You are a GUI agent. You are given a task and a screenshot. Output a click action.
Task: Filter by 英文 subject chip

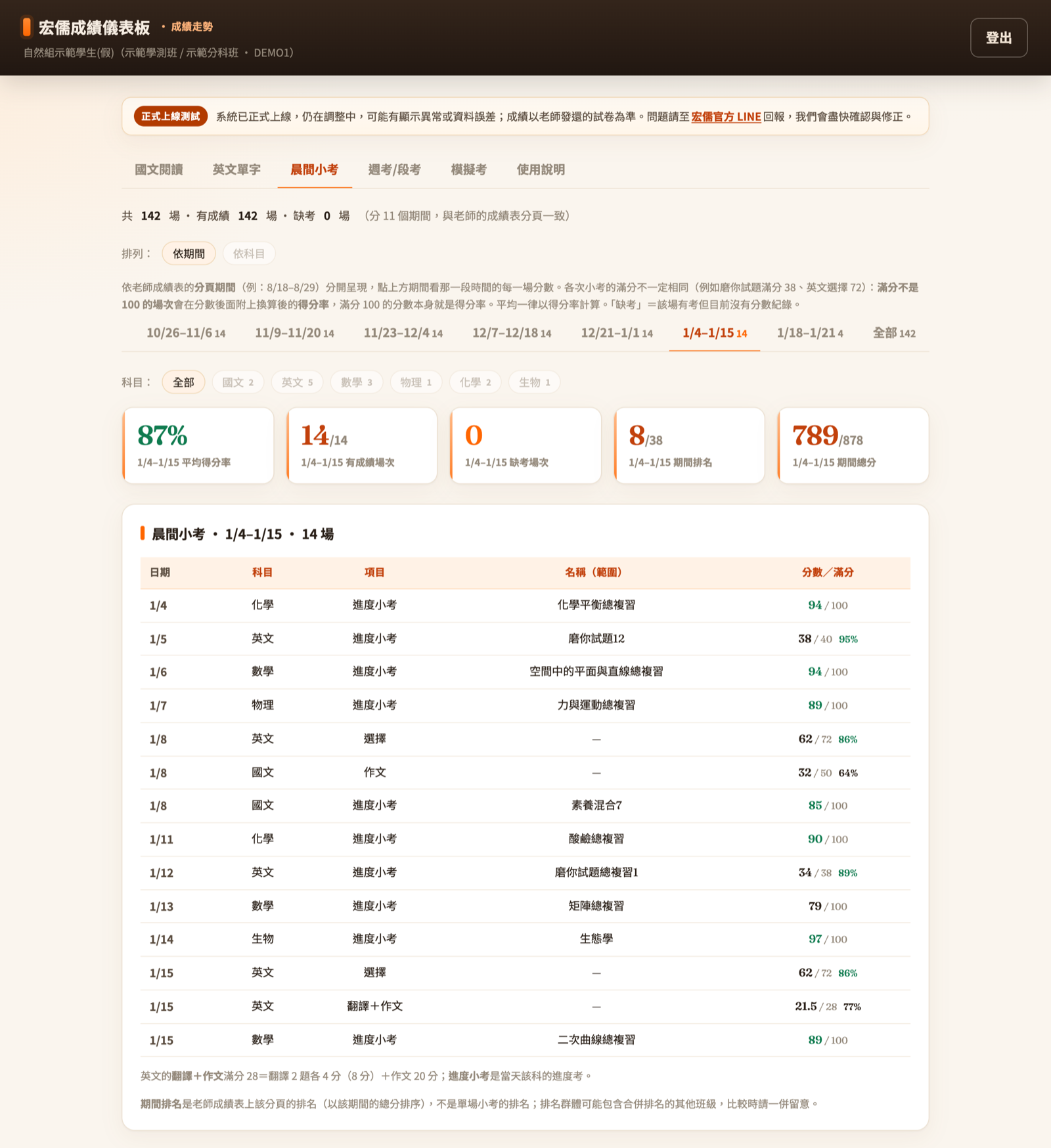pos(297,382)
